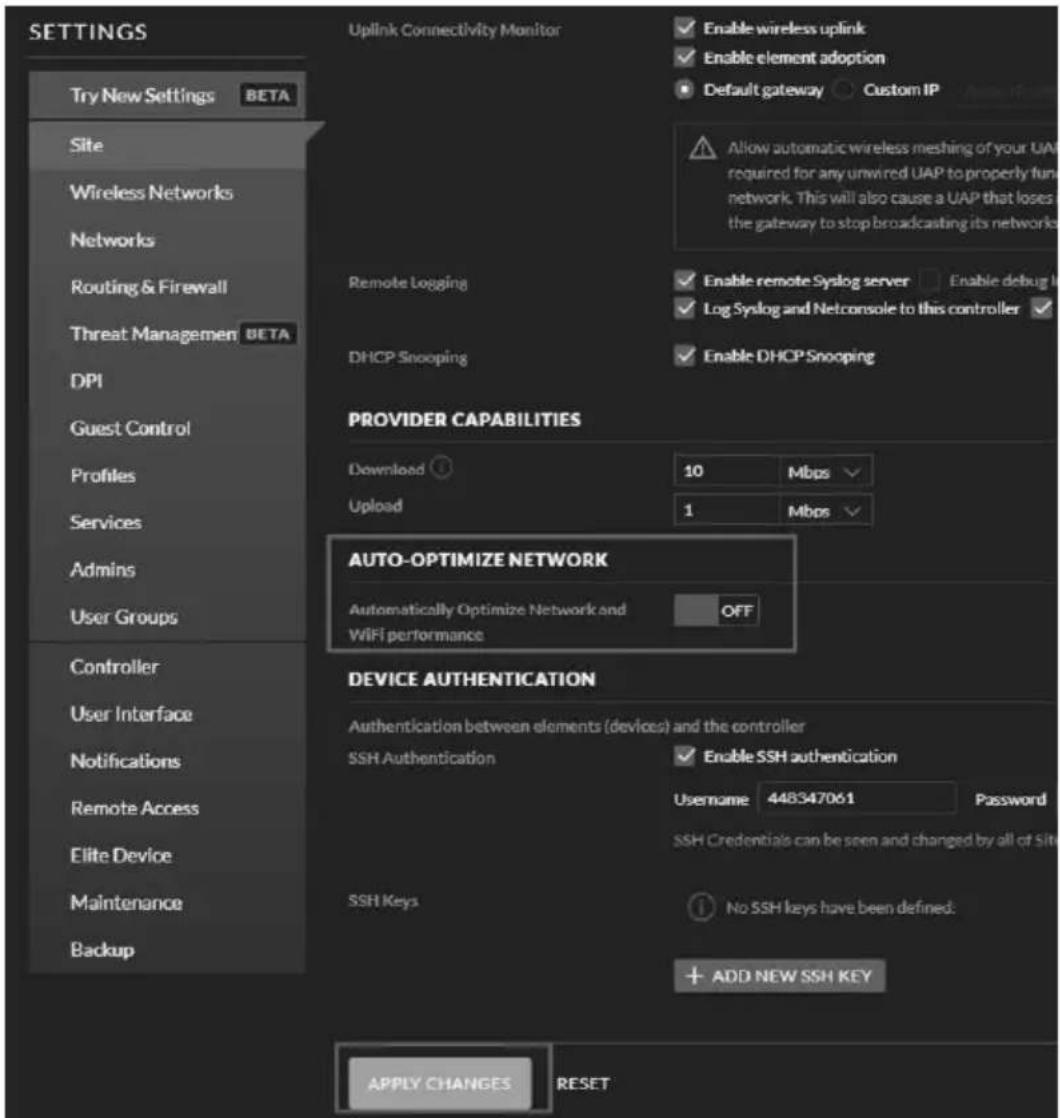Open Profiles settings
This screenshot has height=1118, width=1060.
(x=168, y=475)
